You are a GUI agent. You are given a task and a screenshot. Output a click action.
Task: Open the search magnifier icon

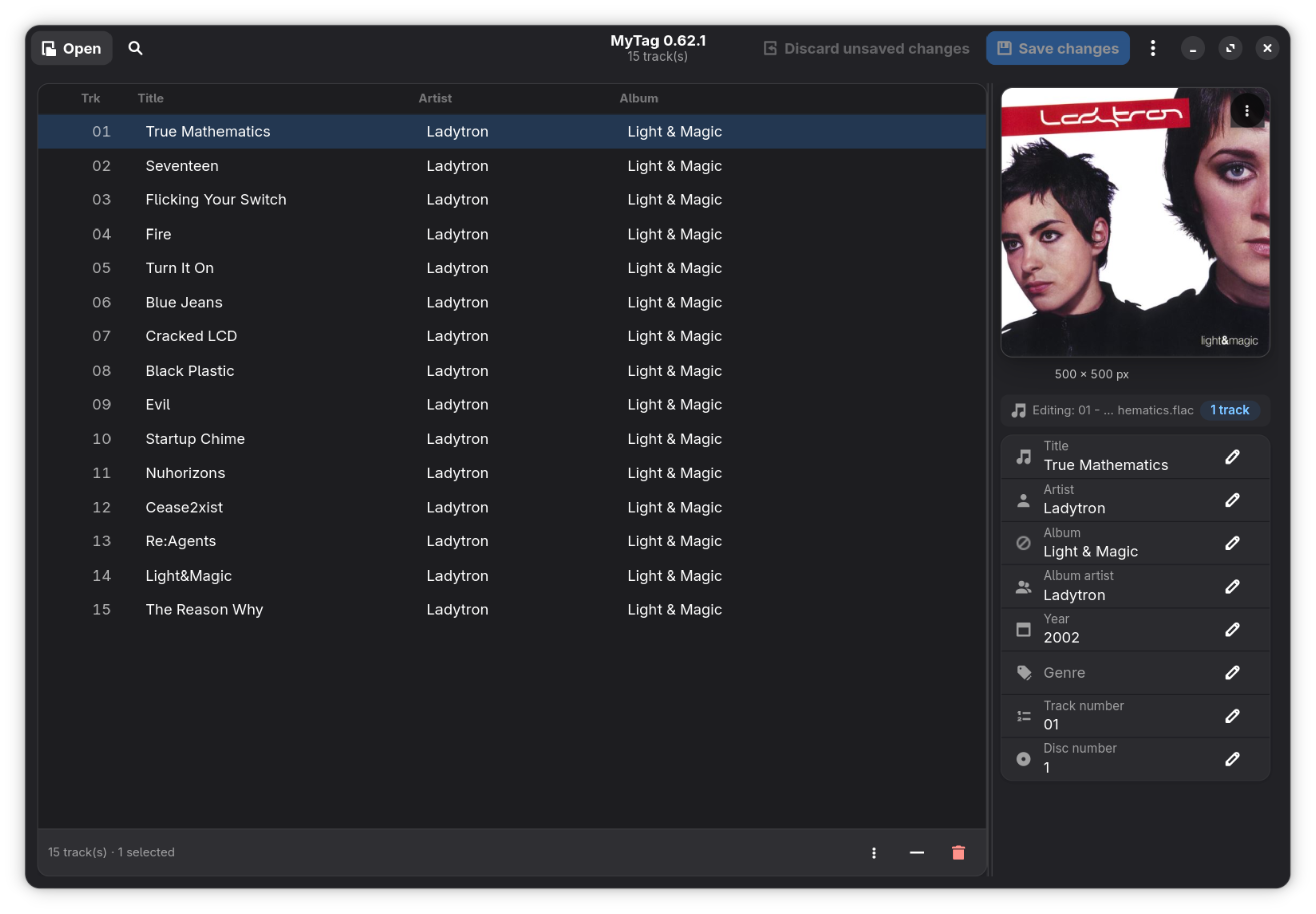click(x=135, y=48)
